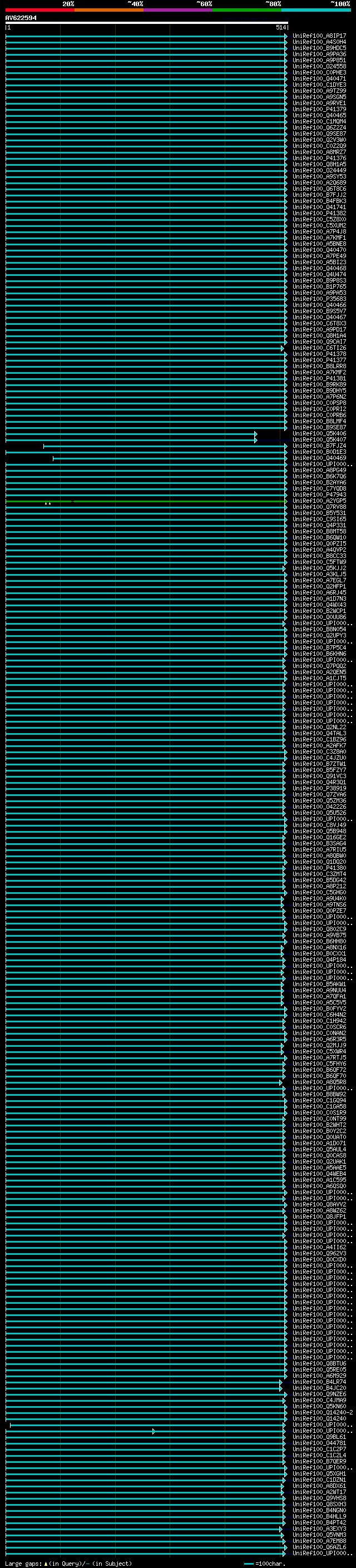Viewport: 356px width, 1568px height.
Task: Click the 514 query end position label
Action: pos(280,27)
